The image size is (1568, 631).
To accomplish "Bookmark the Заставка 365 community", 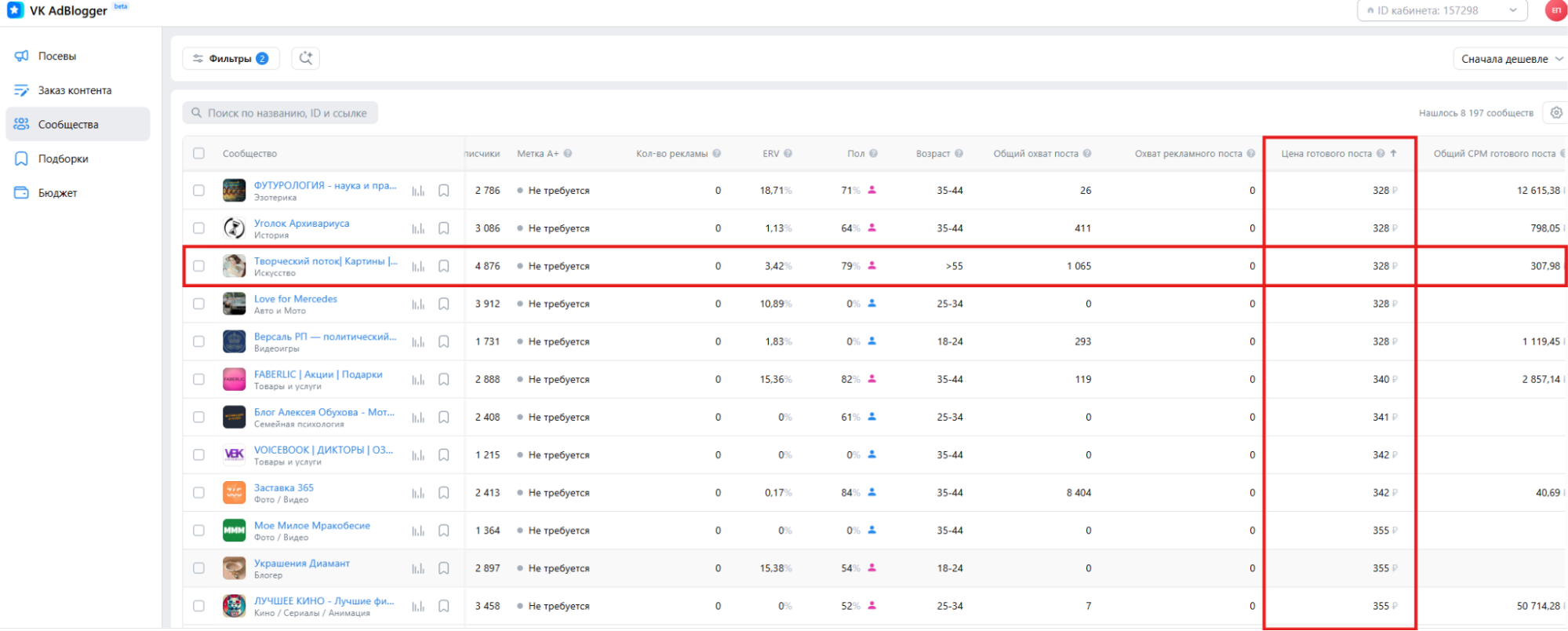I will (x=444, y=493).
